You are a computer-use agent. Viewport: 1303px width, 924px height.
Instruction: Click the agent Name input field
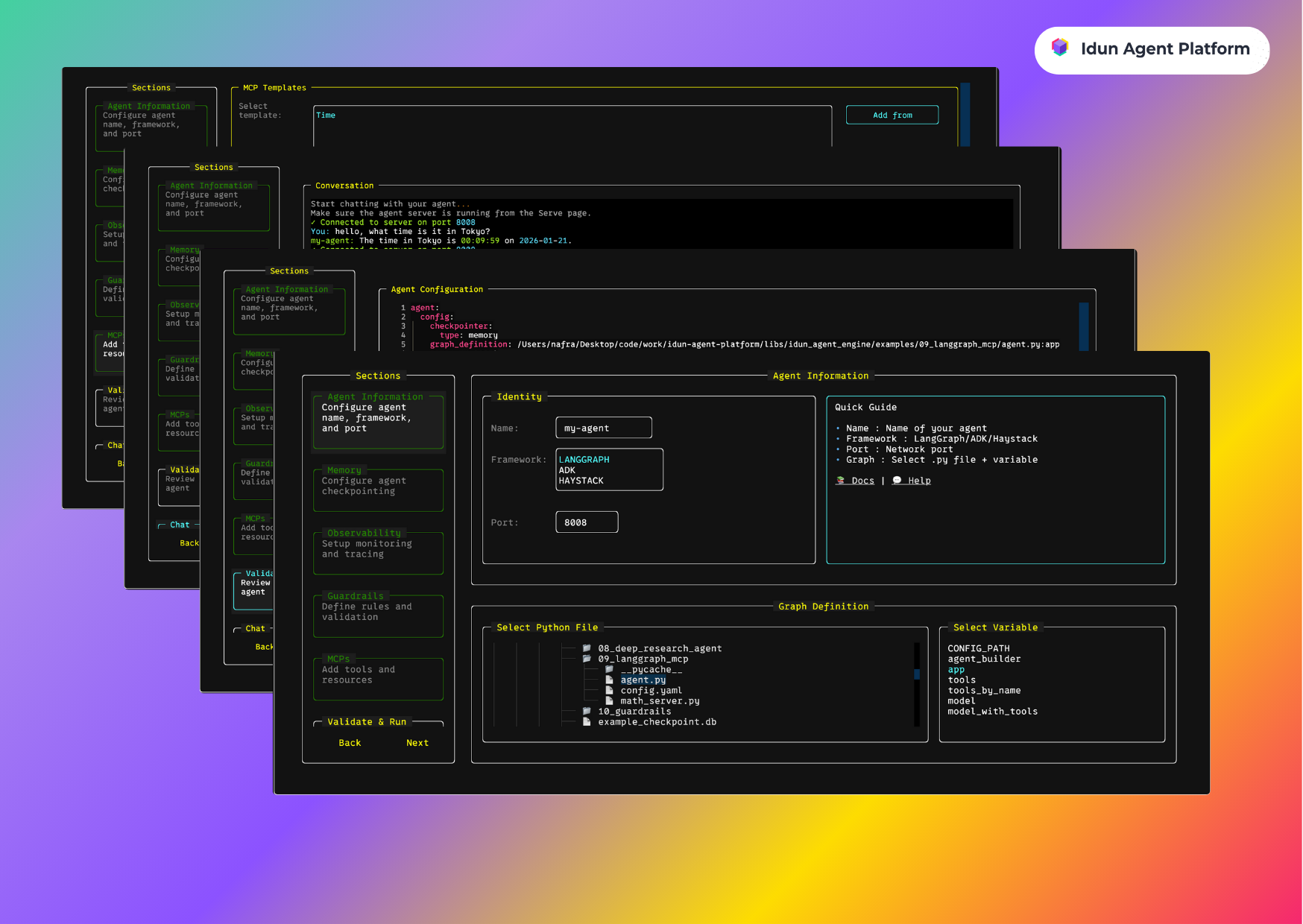pos(602,428)
